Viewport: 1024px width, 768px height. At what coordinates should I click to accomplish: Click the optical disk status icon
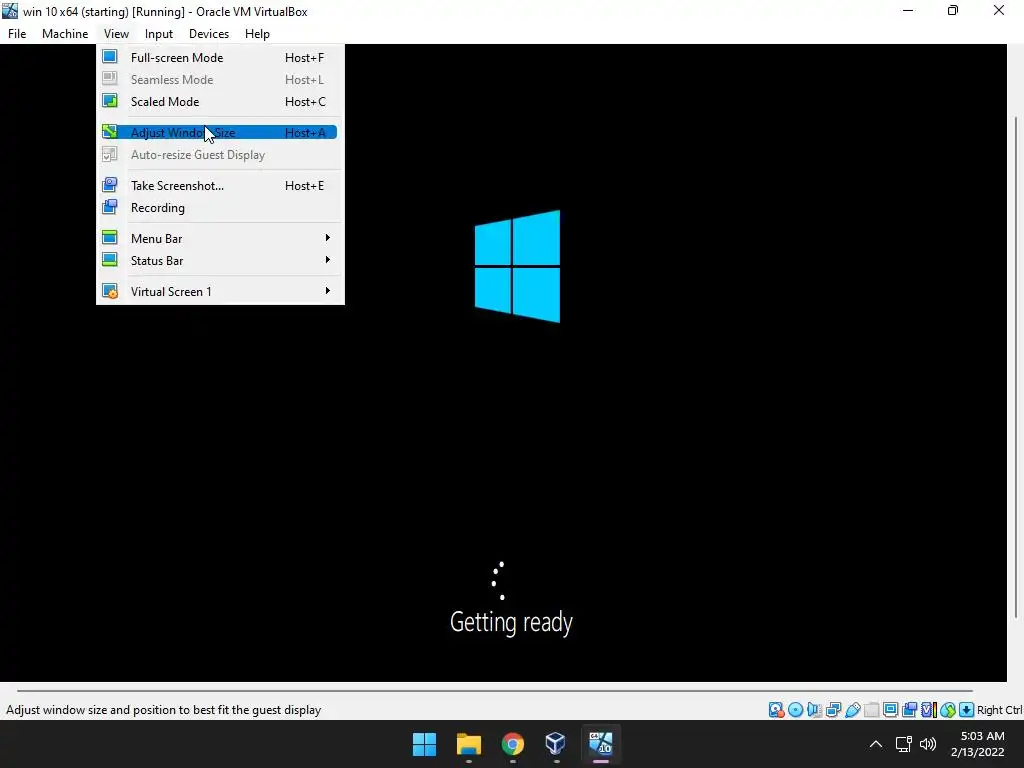click(x=795, y=710)
